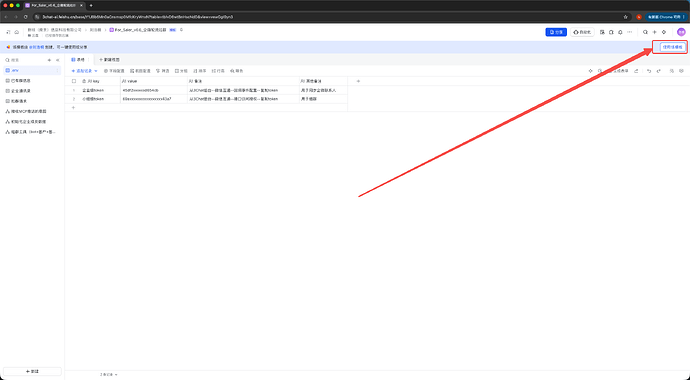The width and height of the screenshot is (690, 380).
Task: Click the browser reload icon
Action: (x=26, y=17)
